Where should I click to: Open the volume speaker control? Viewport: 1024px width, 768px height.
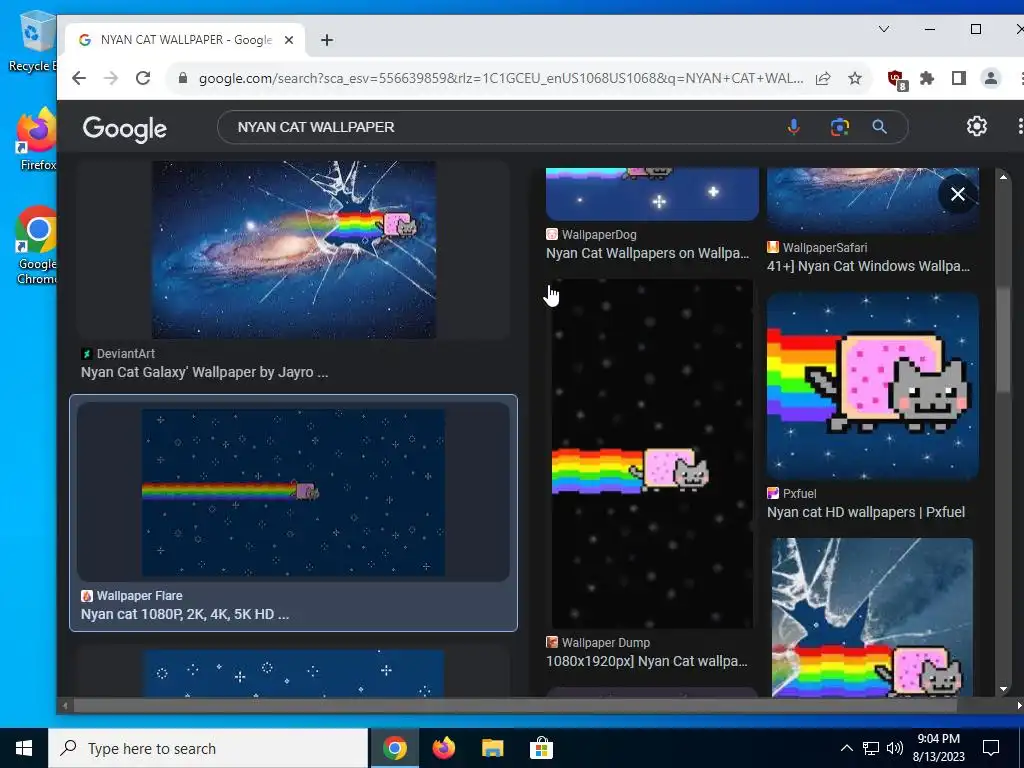tap(895, 748)
